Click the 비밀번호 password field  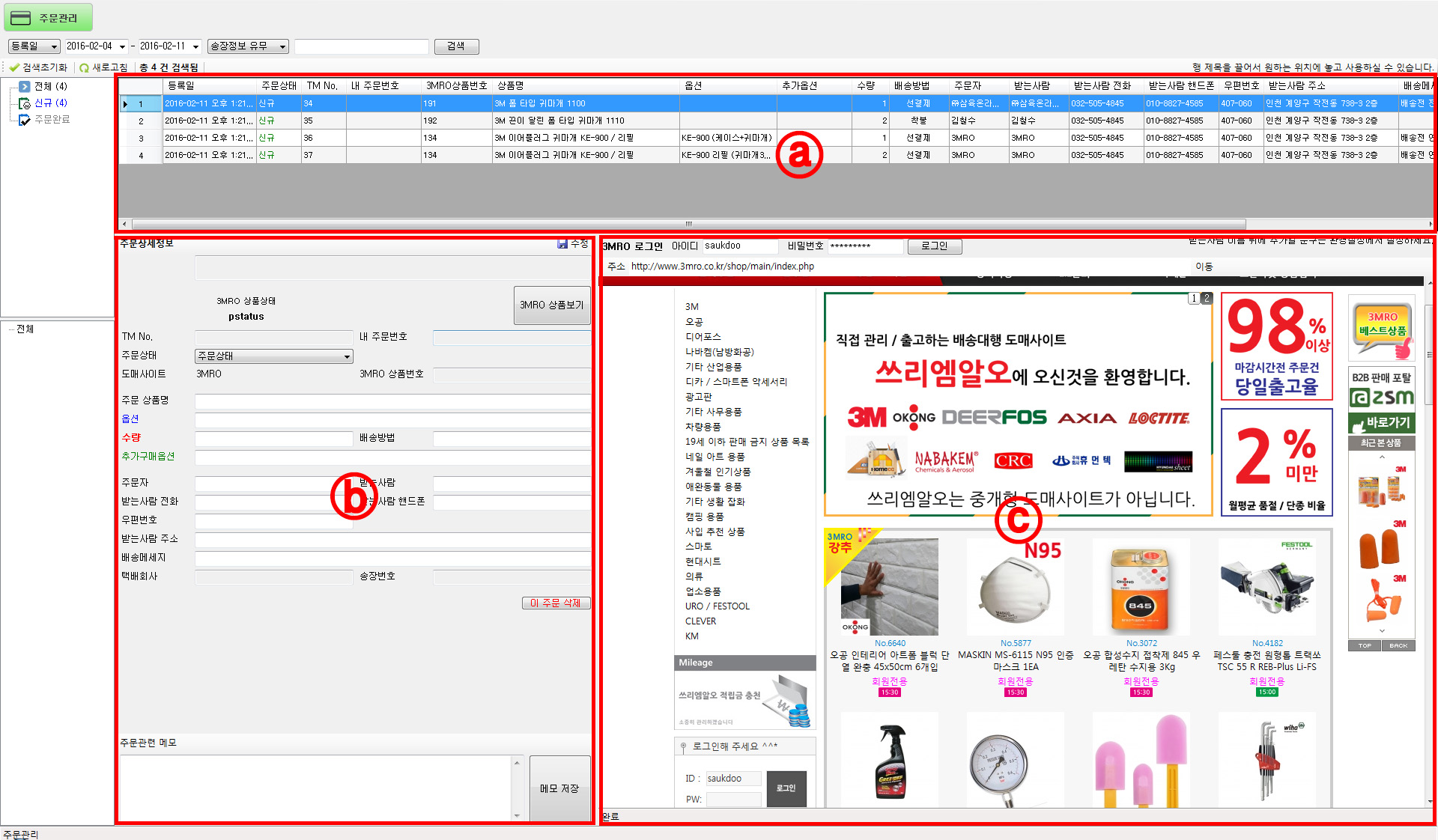[865, 246]
